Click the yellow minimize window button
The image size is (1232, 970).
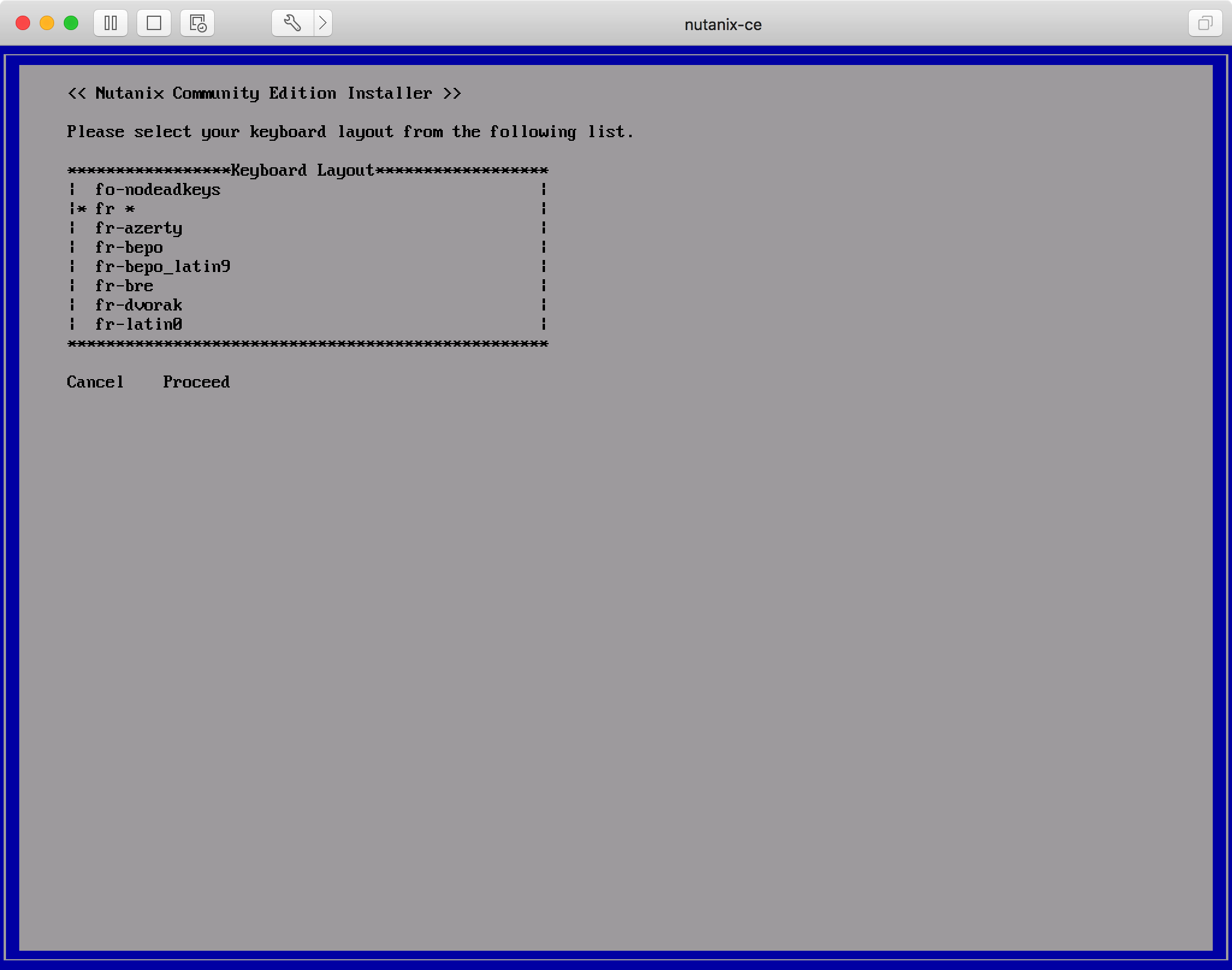47,23
